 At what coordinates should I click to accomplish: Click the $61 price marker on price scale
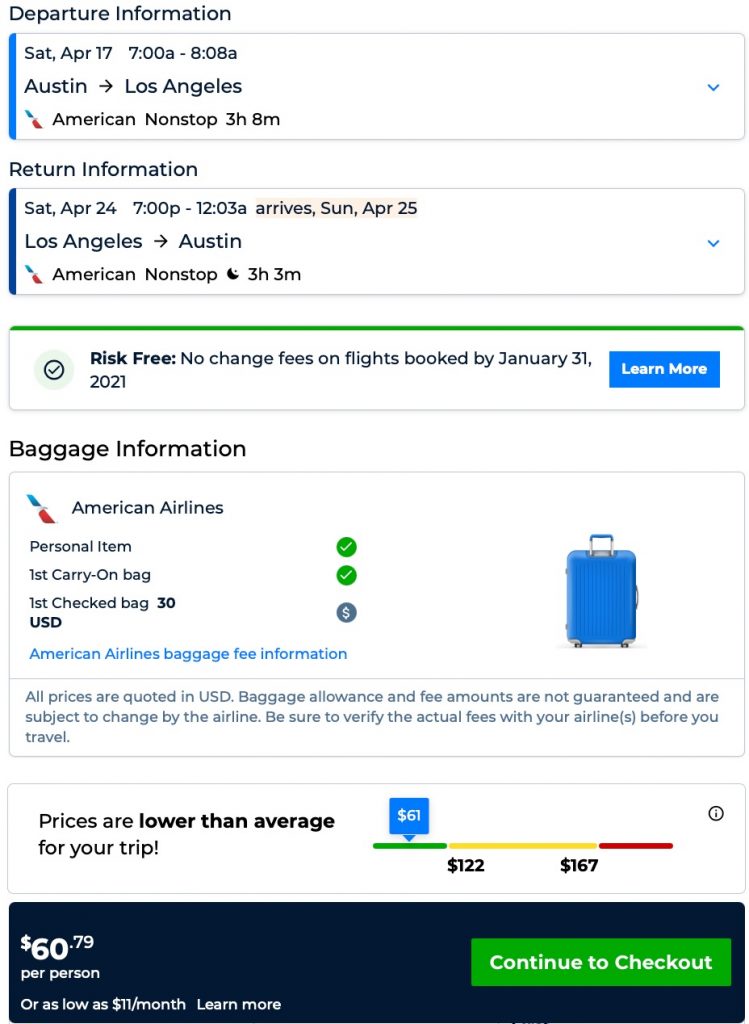409,816
